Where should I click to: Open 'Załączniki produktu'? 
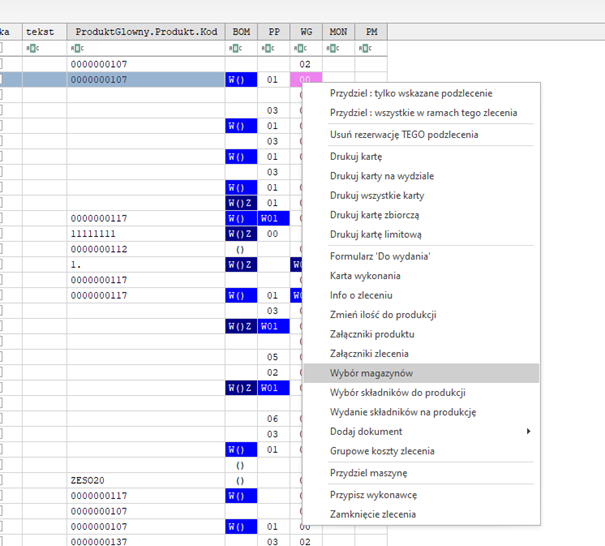click(421, 334)
